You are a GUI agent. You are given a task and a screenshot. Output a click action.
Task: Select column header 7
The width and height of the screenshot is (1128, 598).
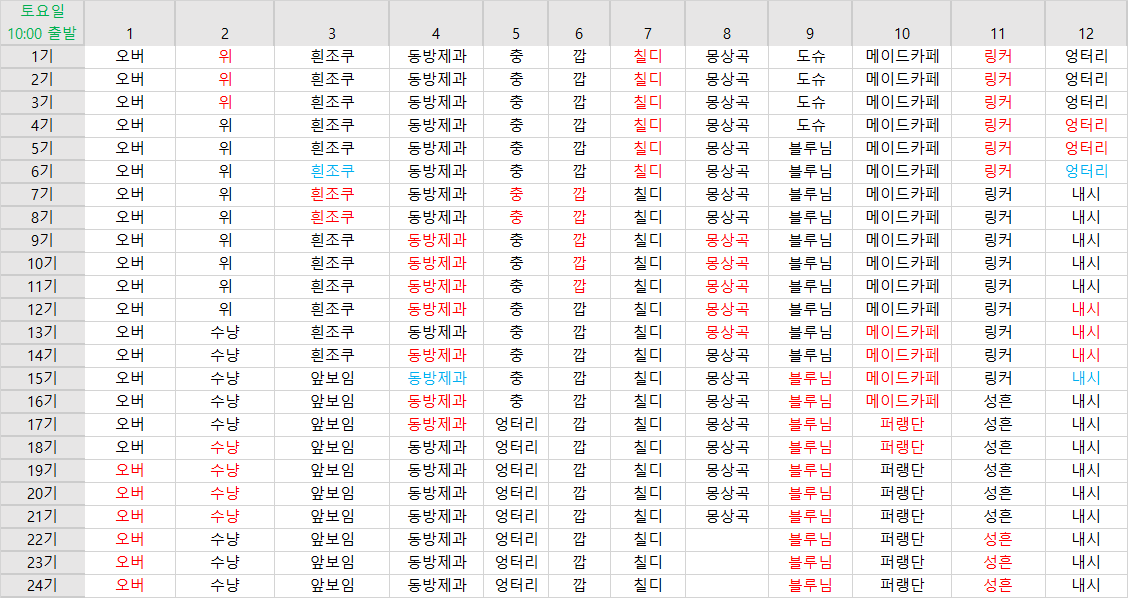(x=647, y=33)
